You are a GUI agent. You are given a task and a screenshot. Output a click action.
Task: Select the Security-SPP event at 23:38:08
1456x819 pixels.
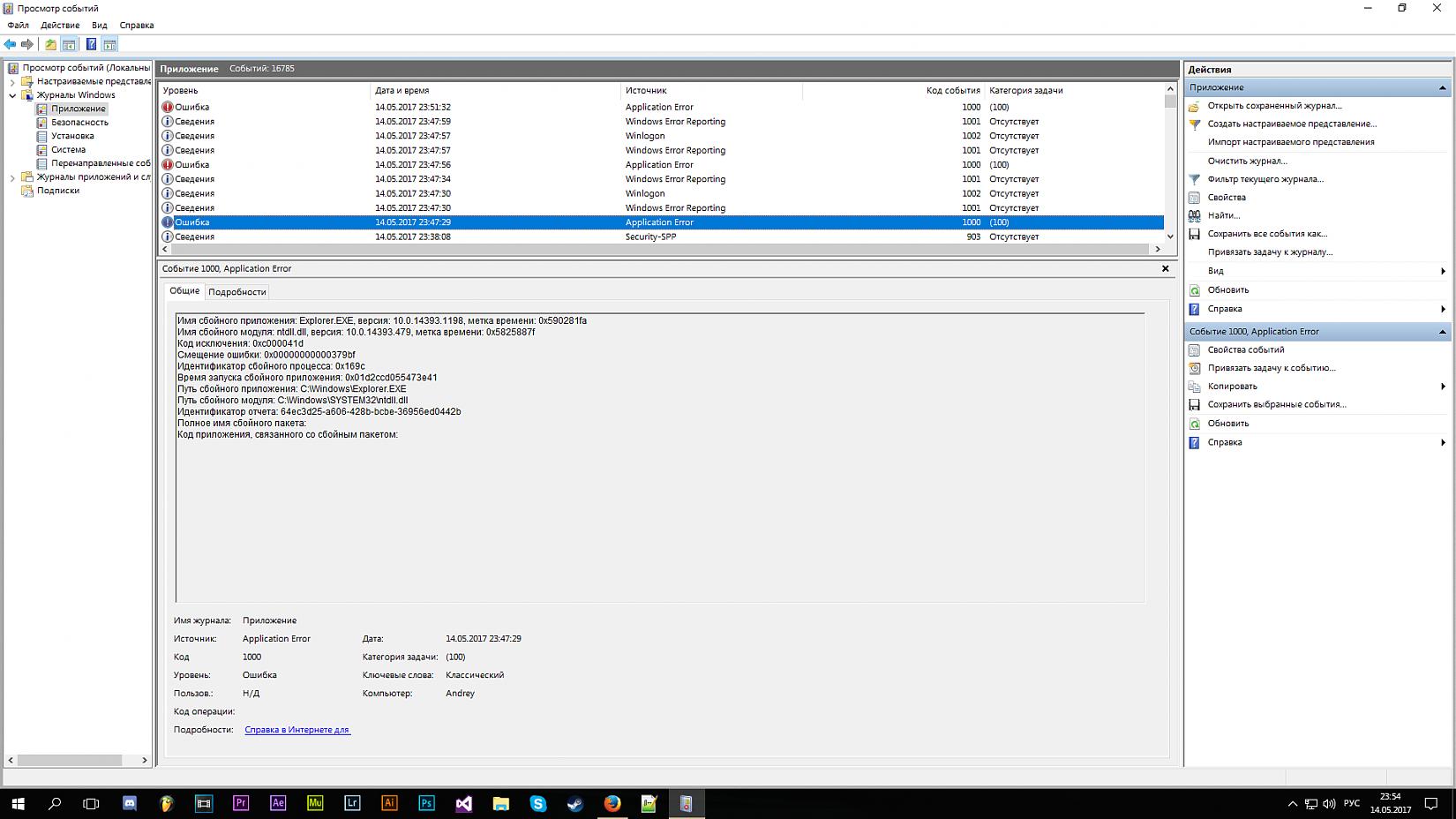coord(662,237)
